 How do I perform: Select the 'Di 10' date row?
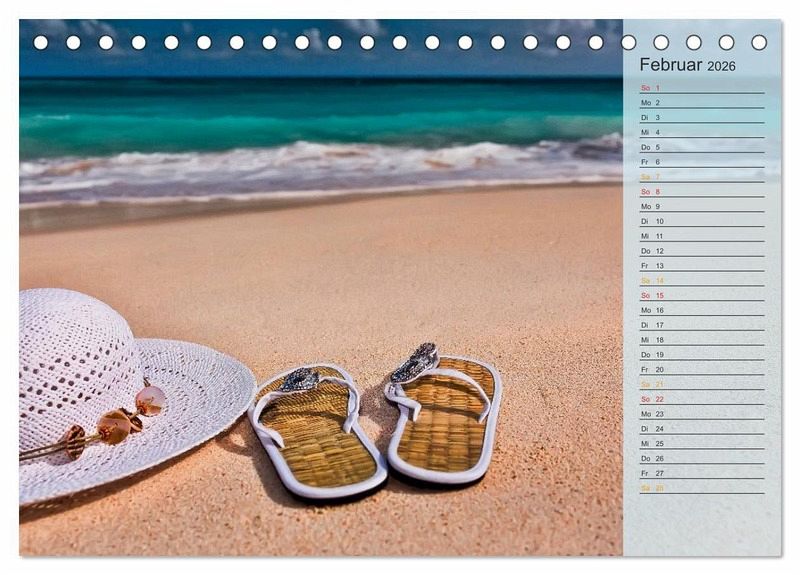(x=702, y=221)
